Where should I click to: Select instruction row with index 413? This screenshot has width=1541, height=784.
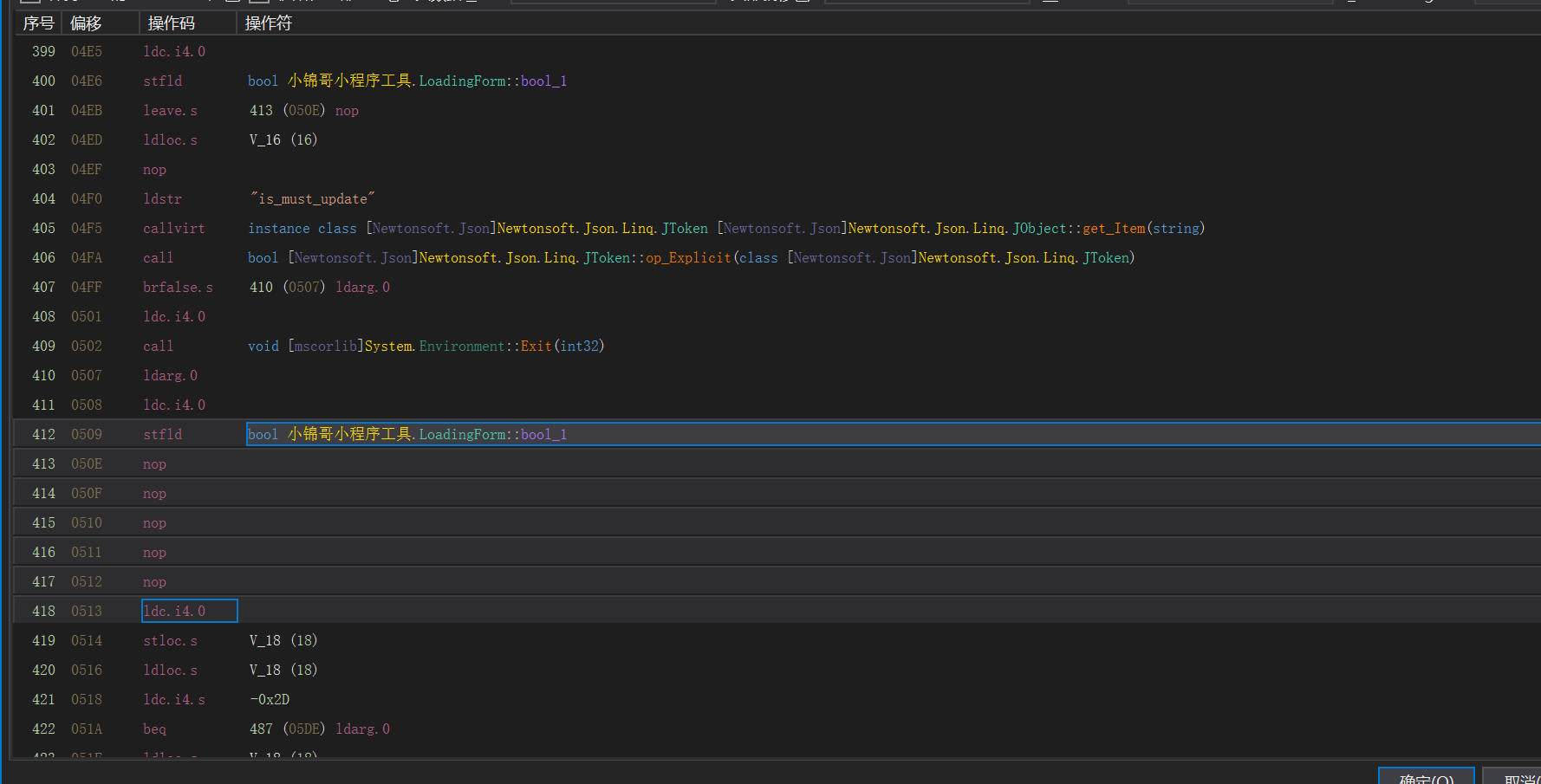click(x=43, y=463)
